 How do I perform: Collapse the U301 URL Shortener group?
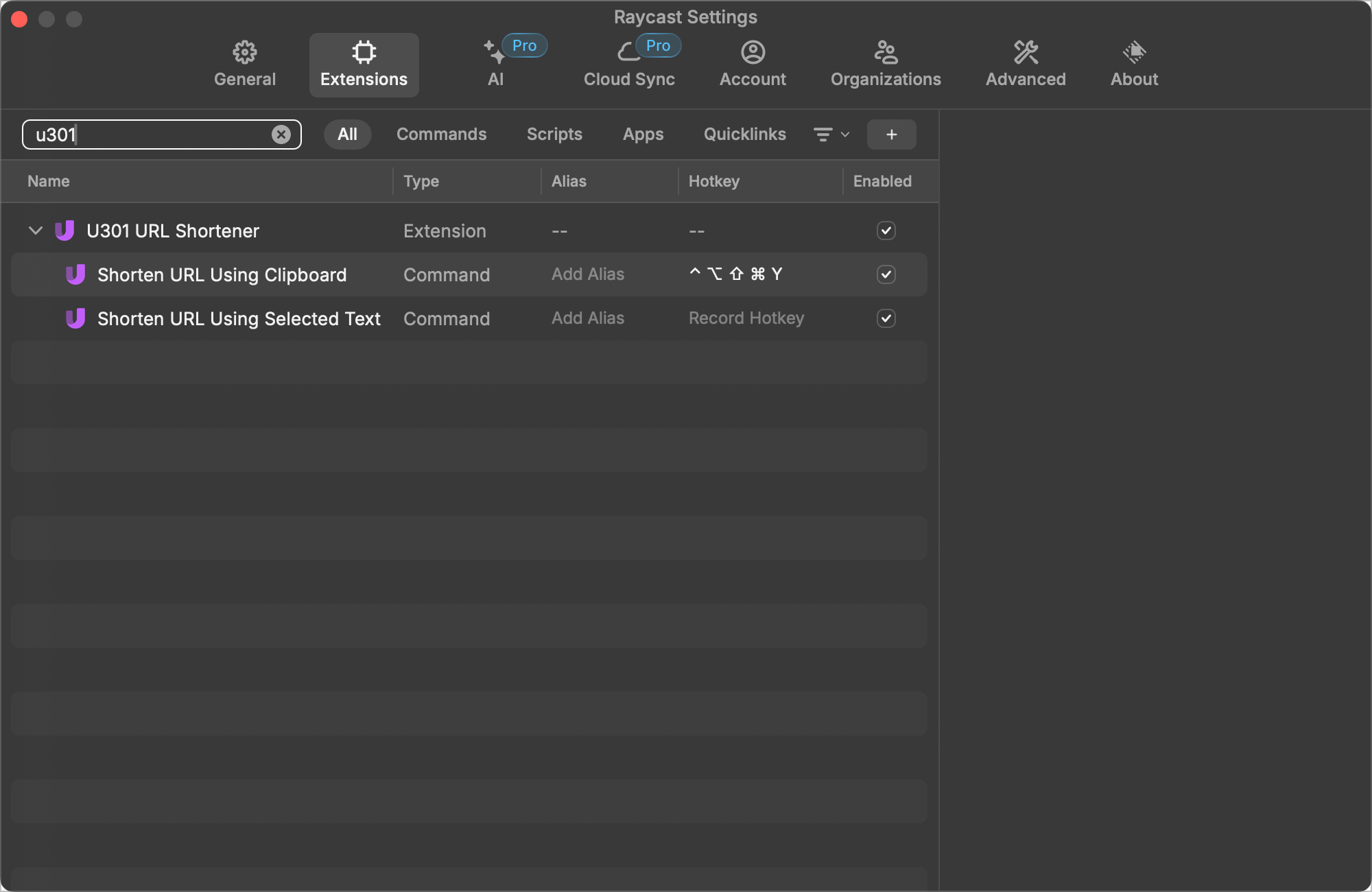pos(36,231)
